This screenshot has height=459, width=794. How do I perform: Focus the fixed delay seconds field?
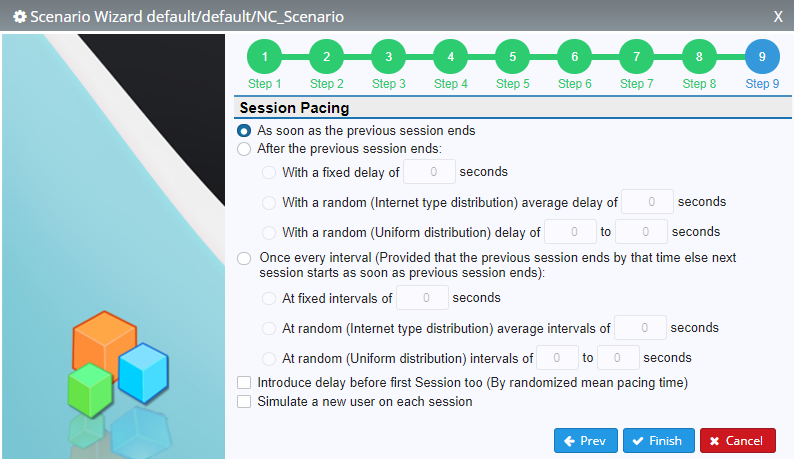pyautogui.click(x=429, y=172)
